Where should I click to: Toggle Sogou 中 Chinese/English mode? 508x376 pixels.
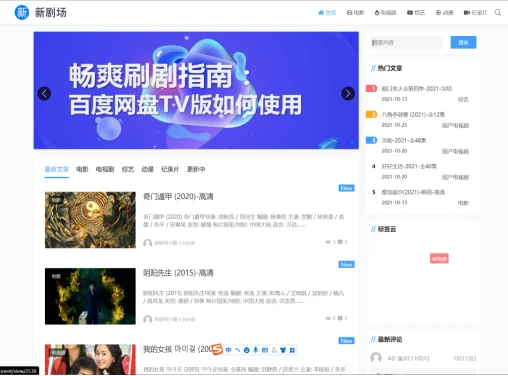coord(228,350)
